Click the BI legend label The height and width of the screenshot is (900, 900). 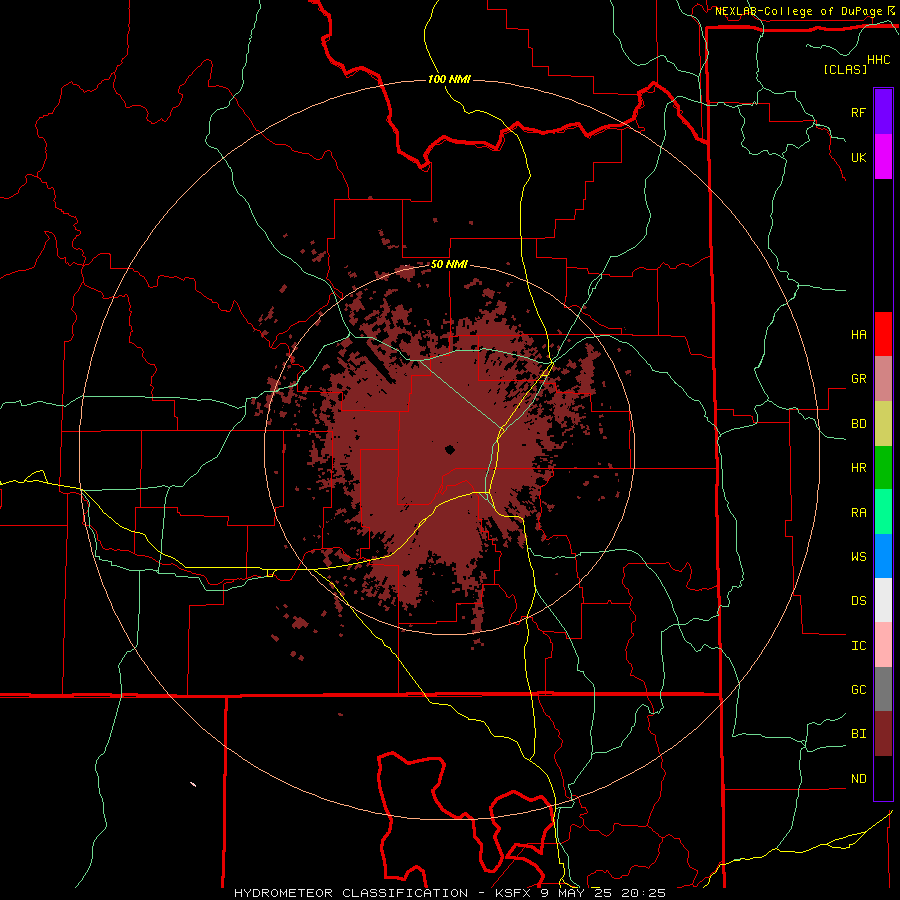tap(858, 734)
